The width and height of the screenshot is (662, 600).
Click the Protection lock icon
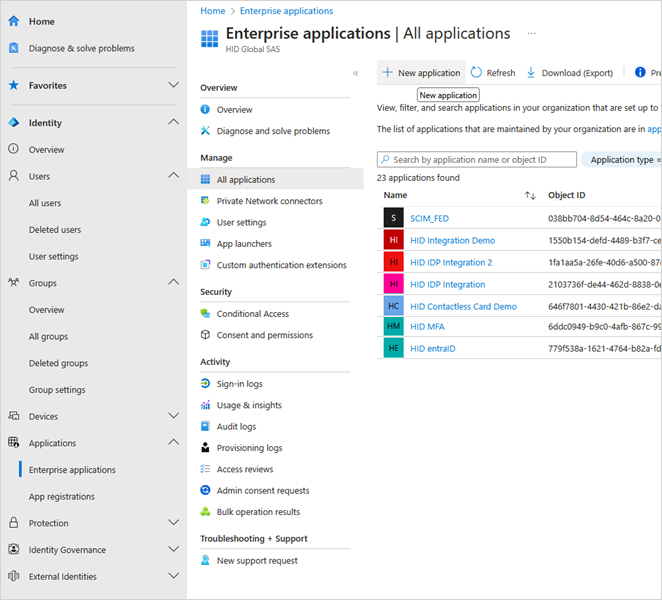pos(14,523)
